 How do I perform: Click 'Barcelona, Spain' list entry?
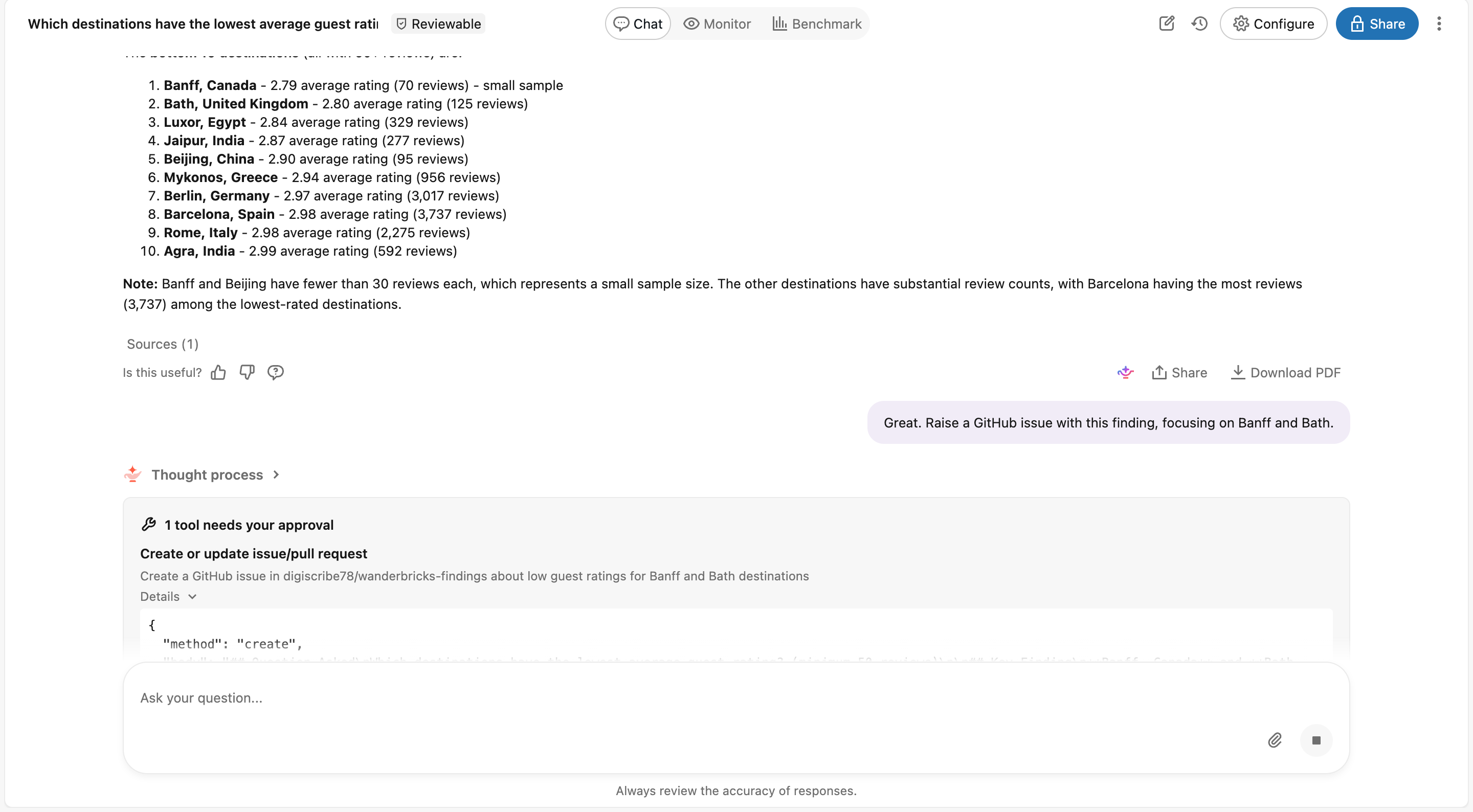click(334, 214)
